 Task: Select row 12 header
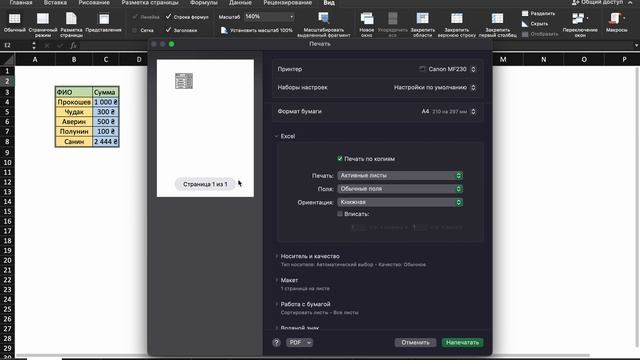click(x=7, y=182)
